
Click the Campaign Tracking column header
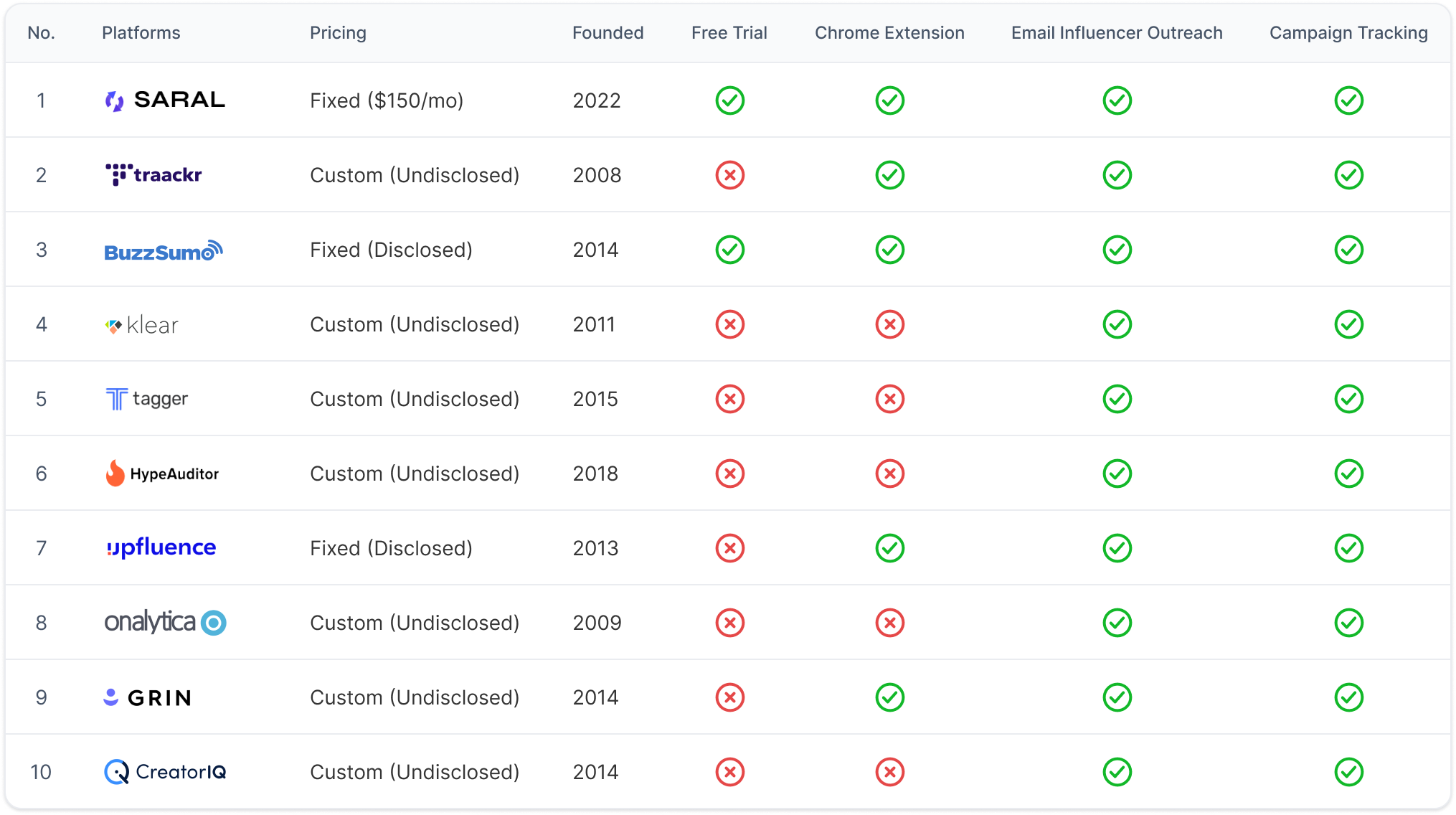coord(1348,33)
